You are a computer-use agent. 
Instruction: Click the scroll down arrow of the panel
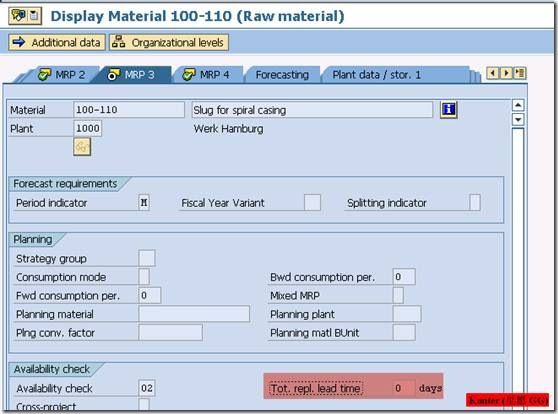click(518, 120)
